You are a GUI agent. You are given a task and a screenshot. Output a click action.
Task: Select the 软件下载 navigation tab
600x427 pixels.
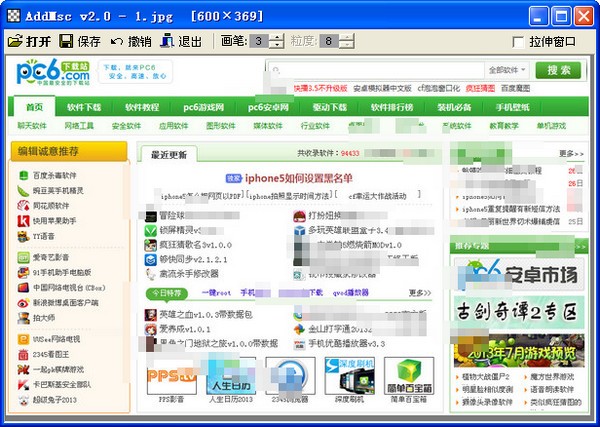pos(84,107)
